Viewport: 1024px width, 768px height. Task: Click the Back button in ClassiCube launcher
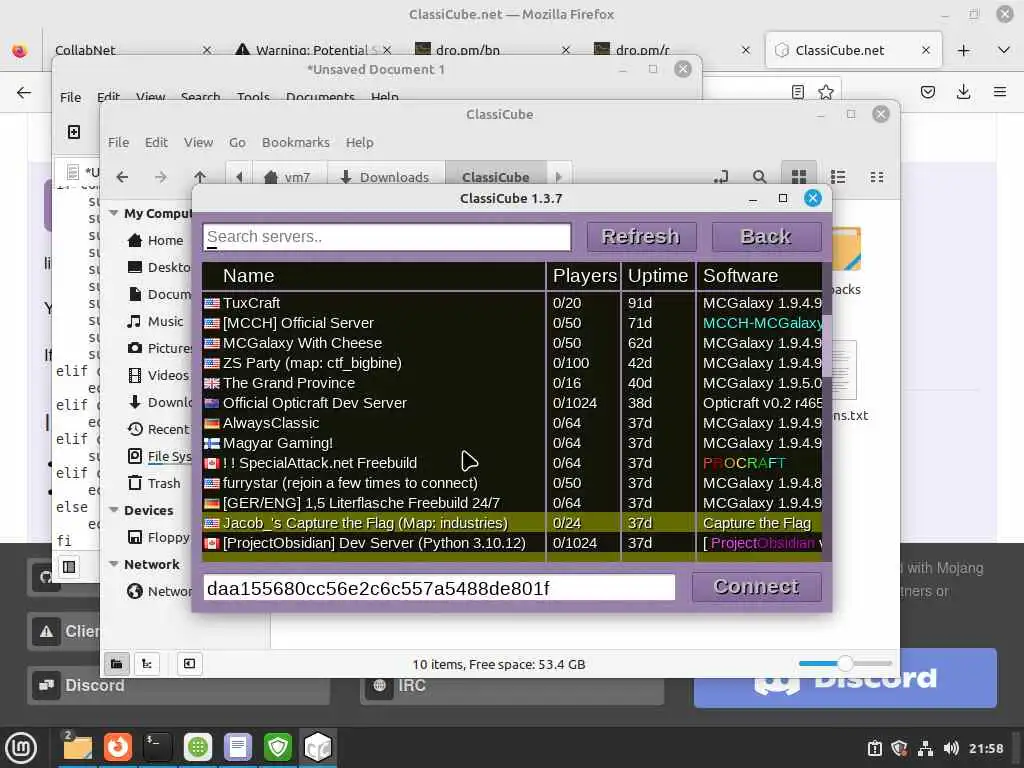(x=766, y=236)
